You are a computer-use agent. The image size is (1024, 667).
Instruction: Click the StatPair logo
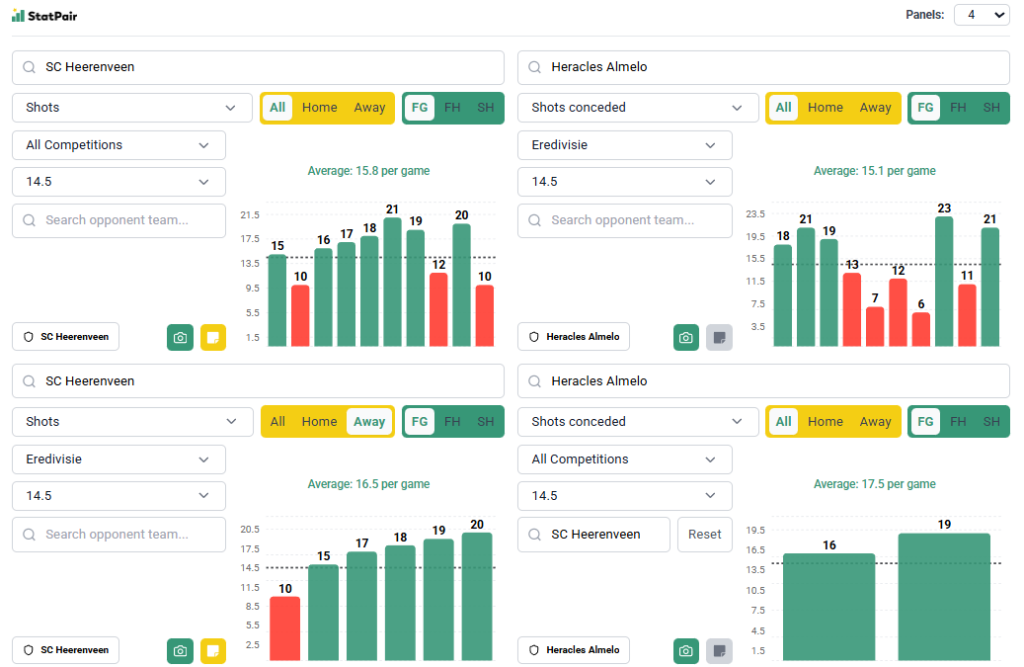click(x=47, y=15)
